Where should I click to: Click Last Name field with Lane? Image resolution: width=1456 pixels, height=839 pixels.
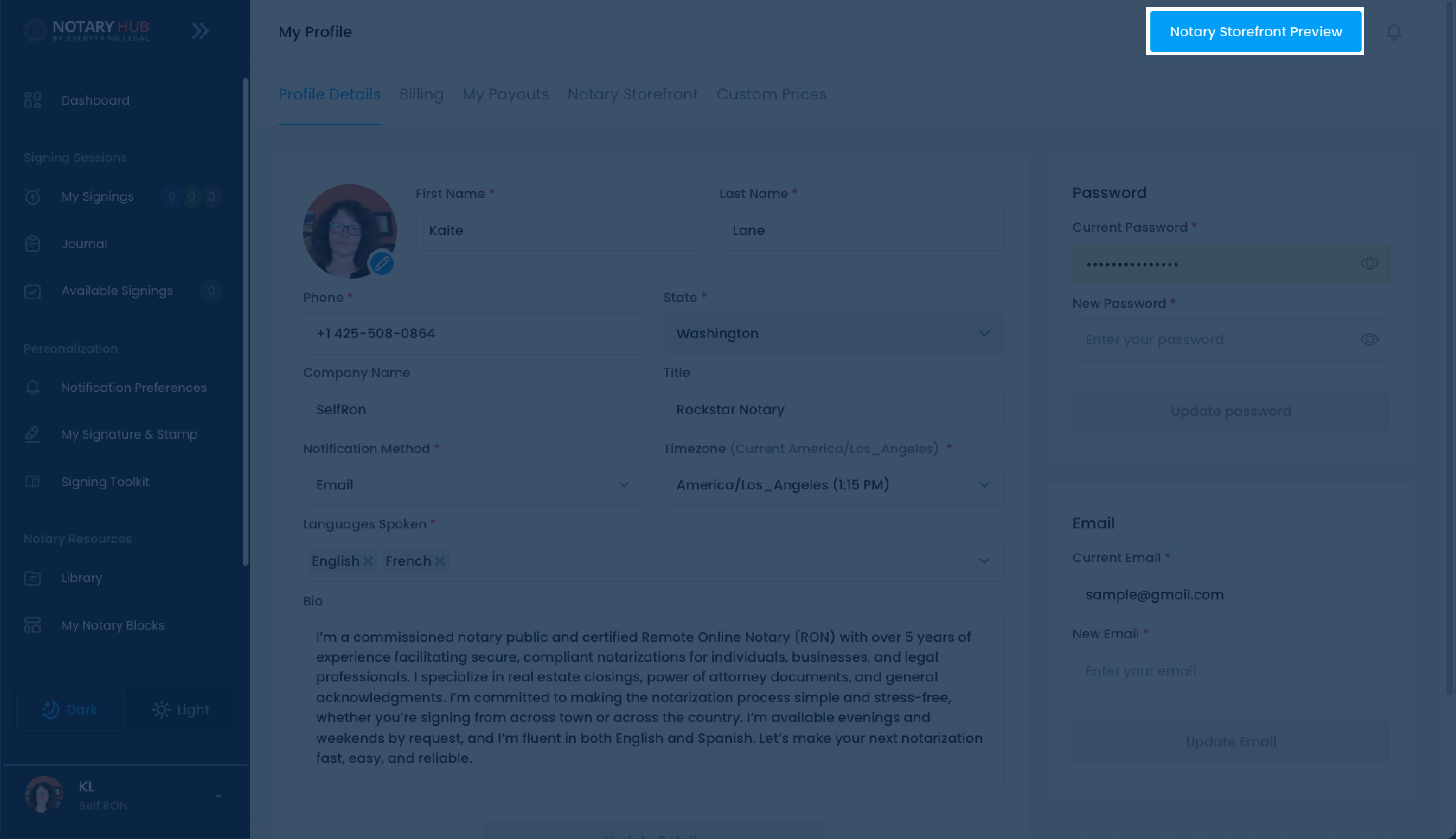pyautogui.click(x=861, y=230)
